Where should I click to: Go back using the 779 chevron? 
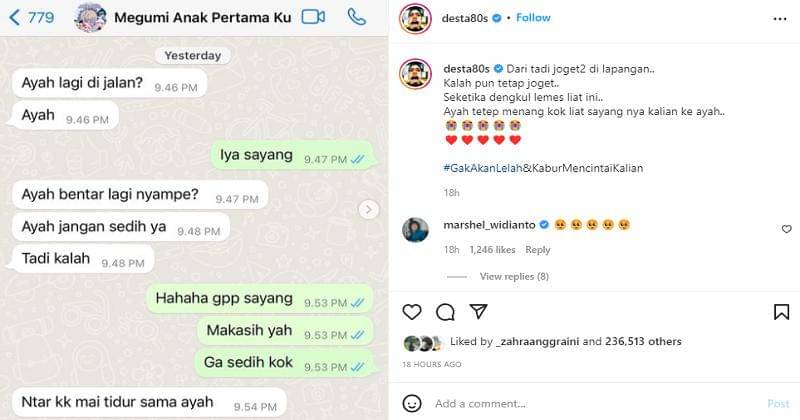pyautogui.click(x=32, y=17)
